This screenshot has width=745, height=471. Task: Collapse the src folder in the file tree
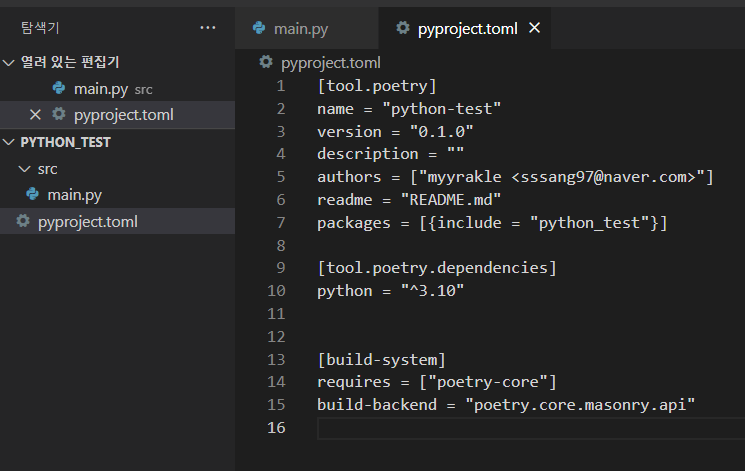25,169
